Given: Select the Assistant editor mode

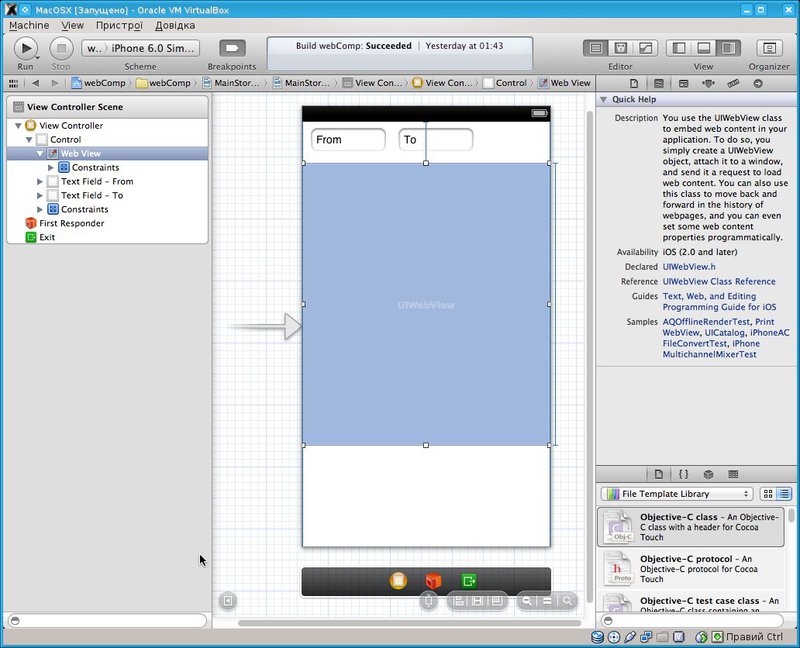Looking at the screenshot, I should click(620, 48).
